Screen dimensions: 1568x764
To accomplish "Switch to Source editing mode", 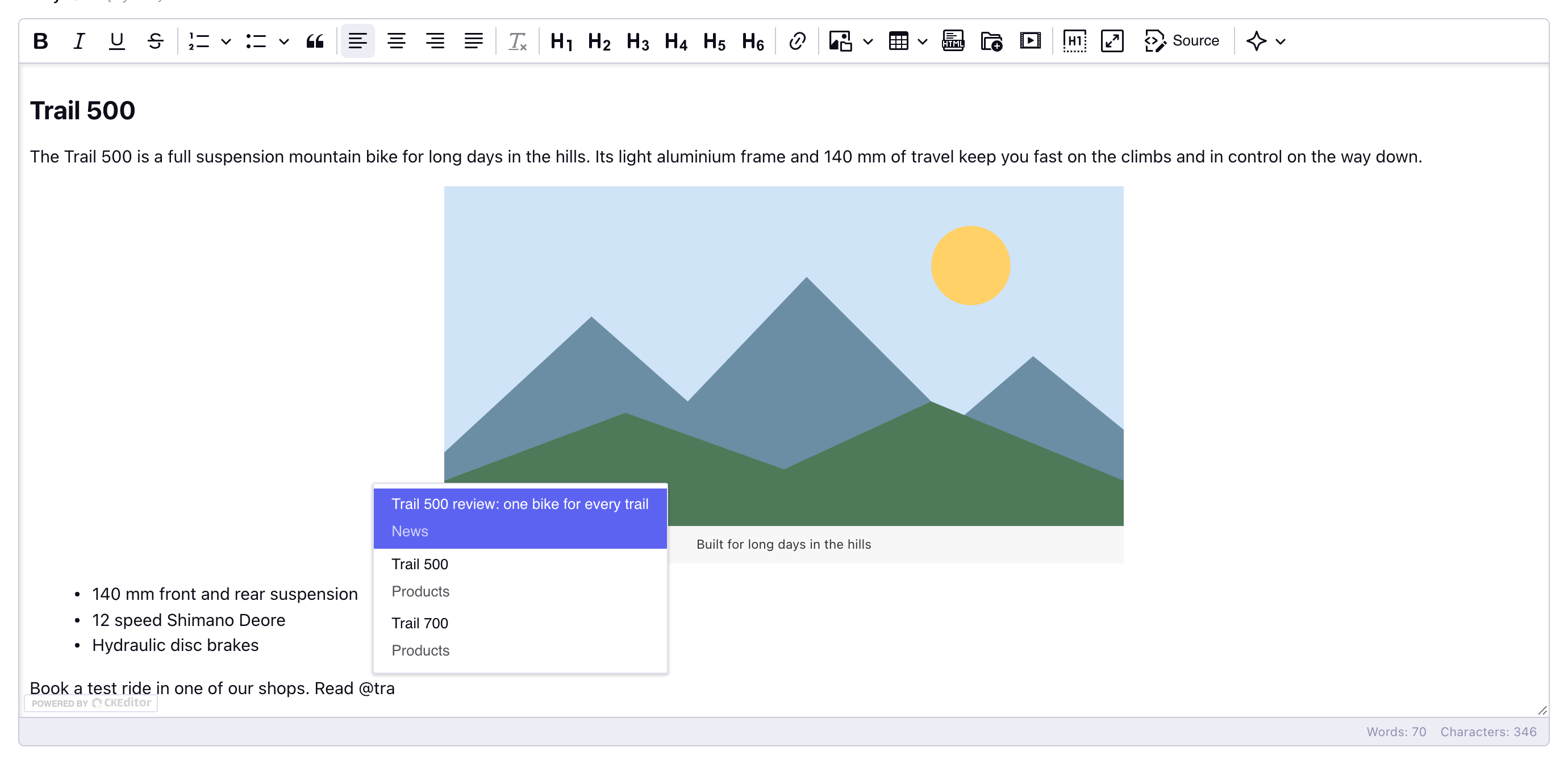I will [x=1182, y=41].
